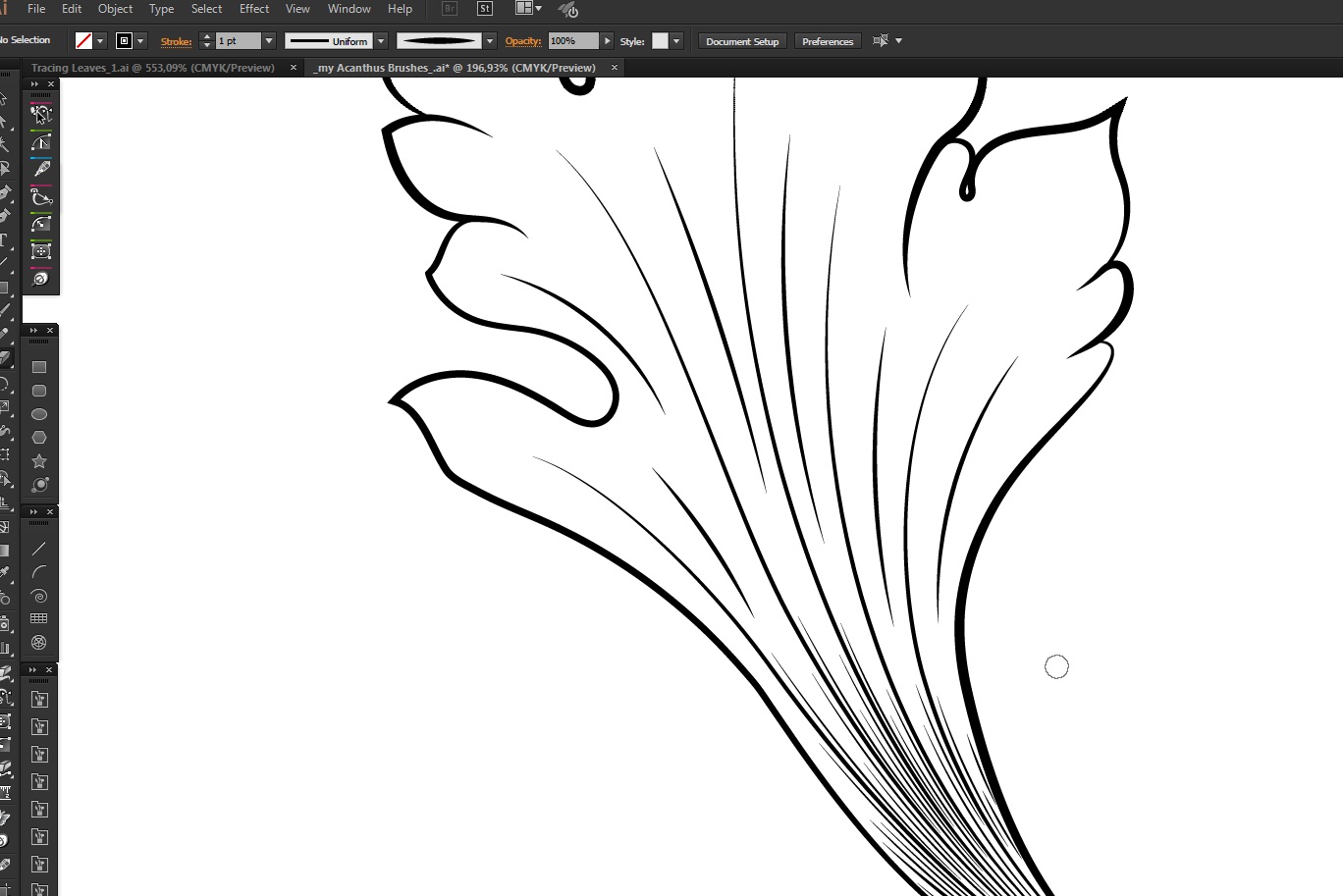Image resolution: width=1343 pixels, height=896 pixels.
Task: Open Adobe Stock via St icon
Action: click(x=485, y=9)
